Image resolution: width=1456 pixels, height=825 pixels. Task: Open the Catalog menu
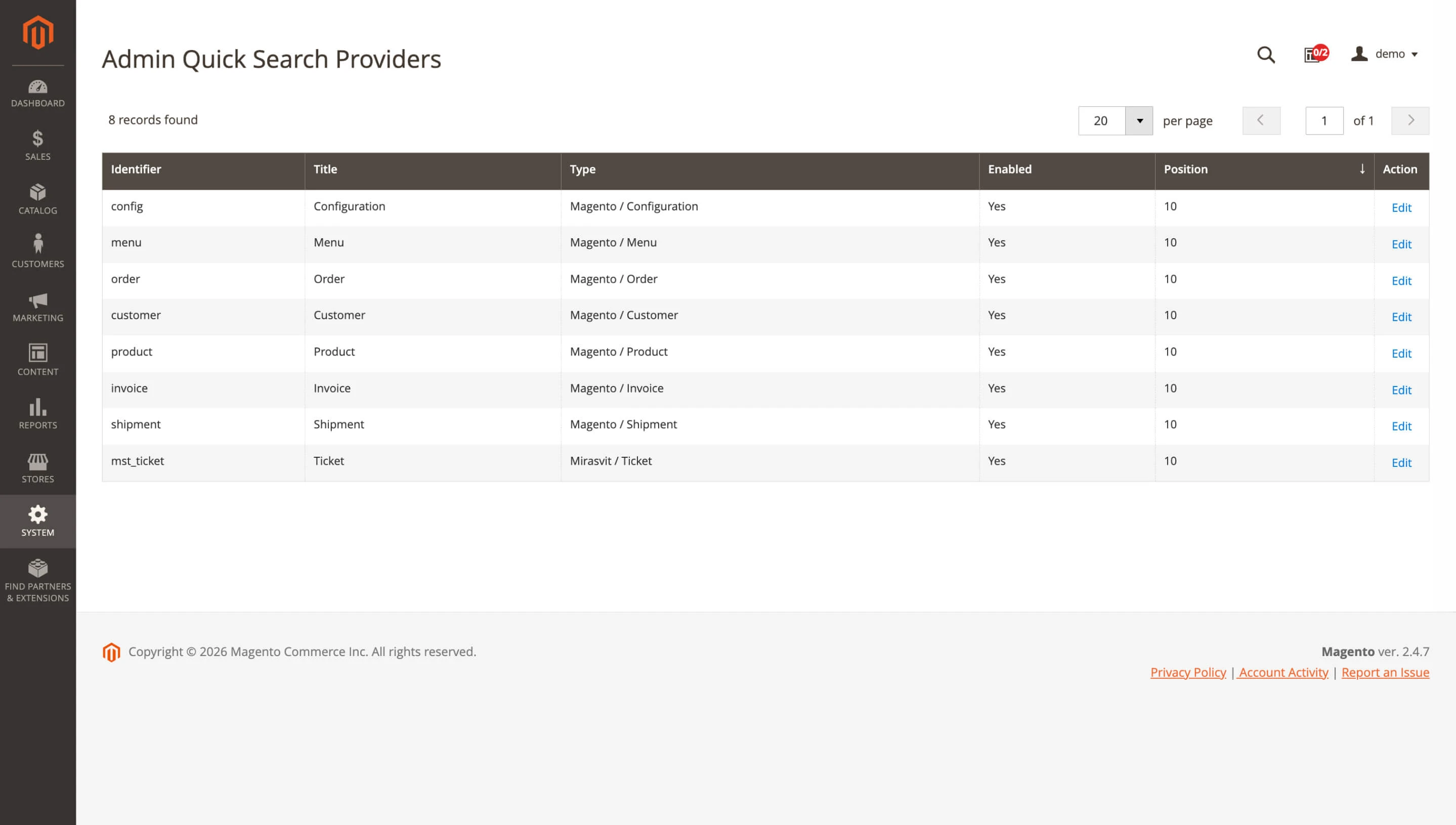point(38,199)
